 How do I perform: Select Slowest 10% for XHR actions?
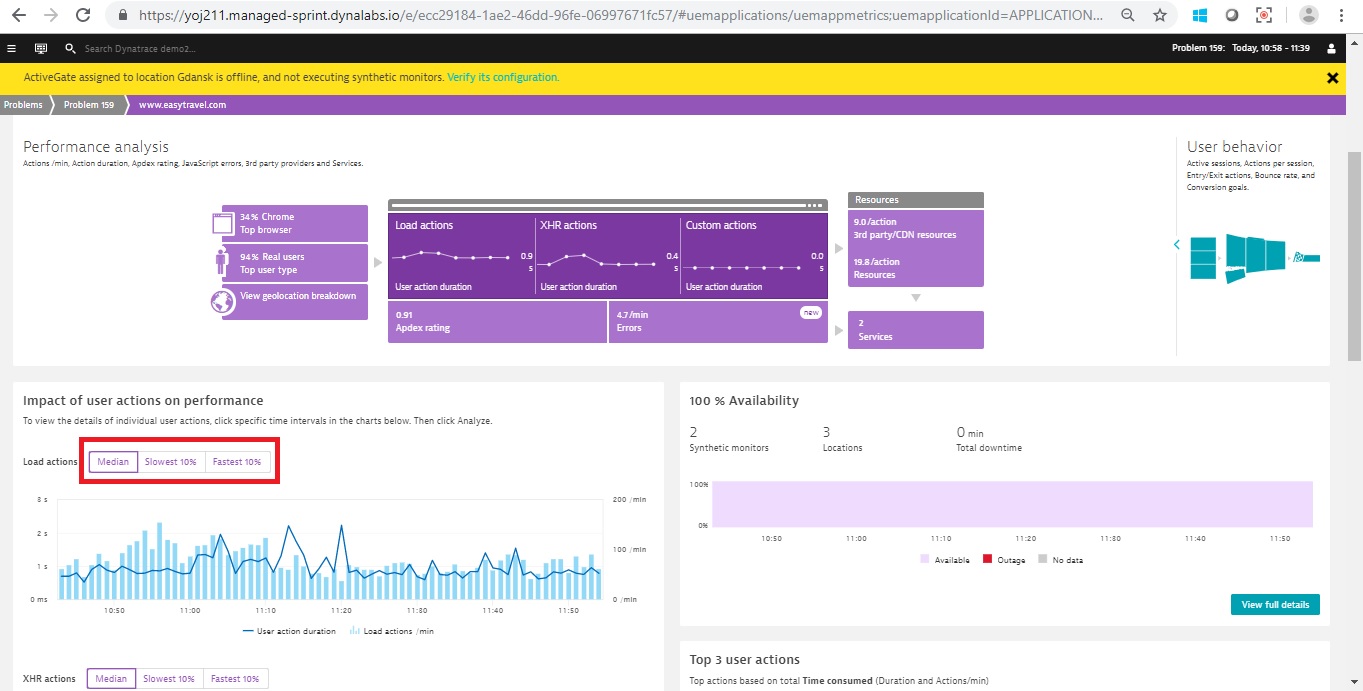tap(169, 679)
